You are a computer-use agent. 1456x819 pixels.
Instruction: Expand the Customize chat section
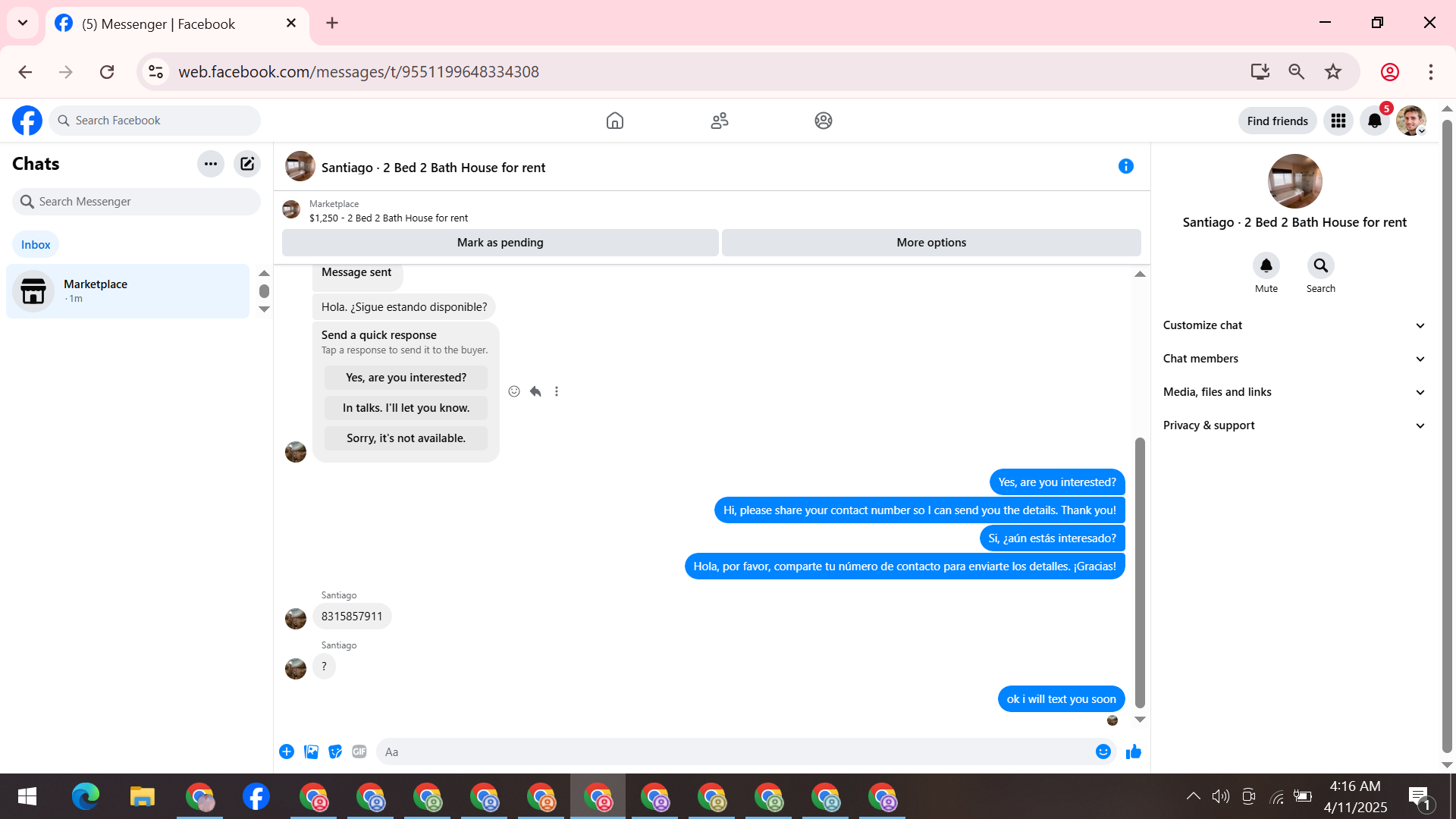[x=1294, y=325]
